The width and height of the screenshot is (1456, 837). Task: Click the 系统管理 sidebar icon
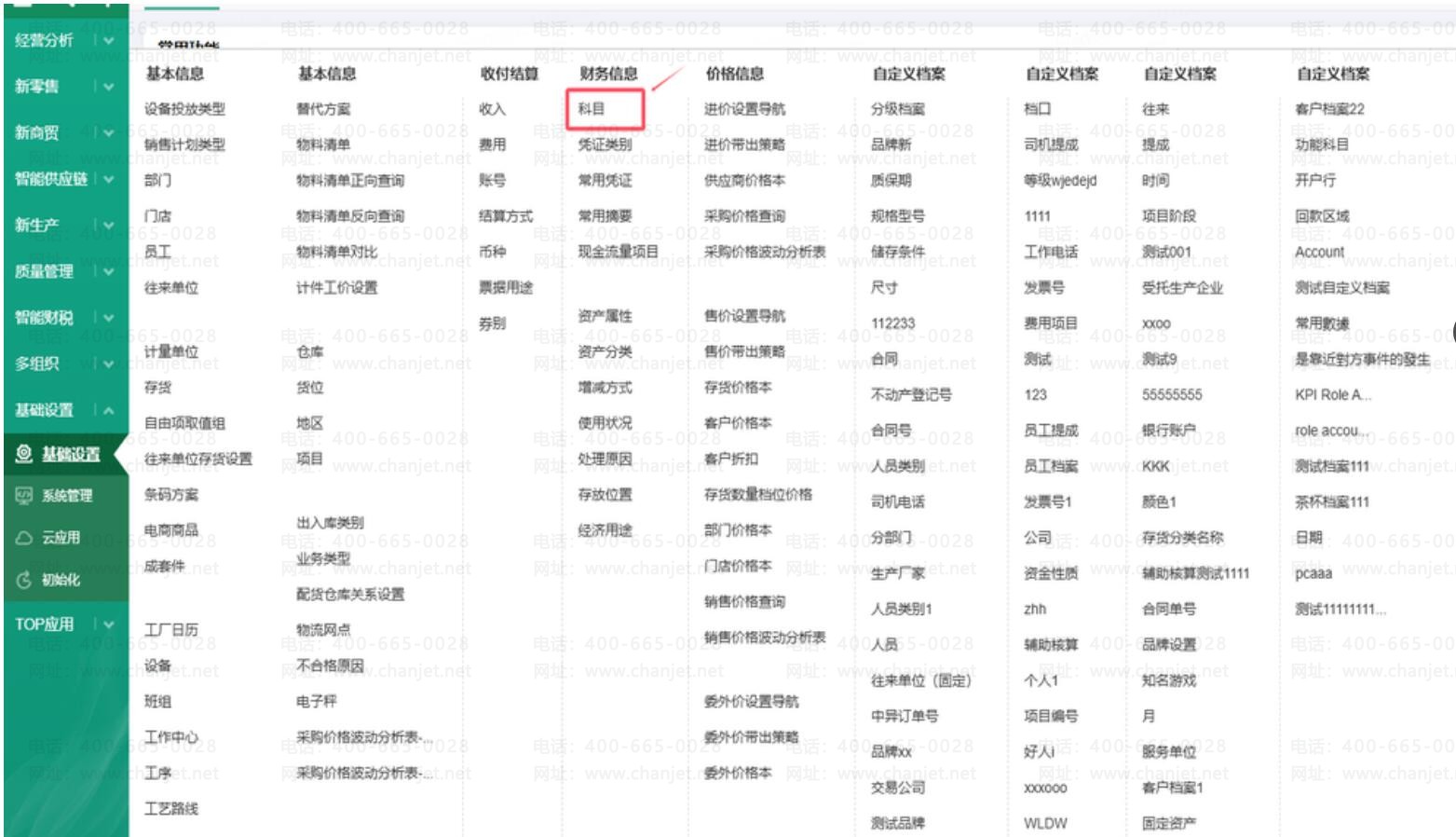[24, 496]
